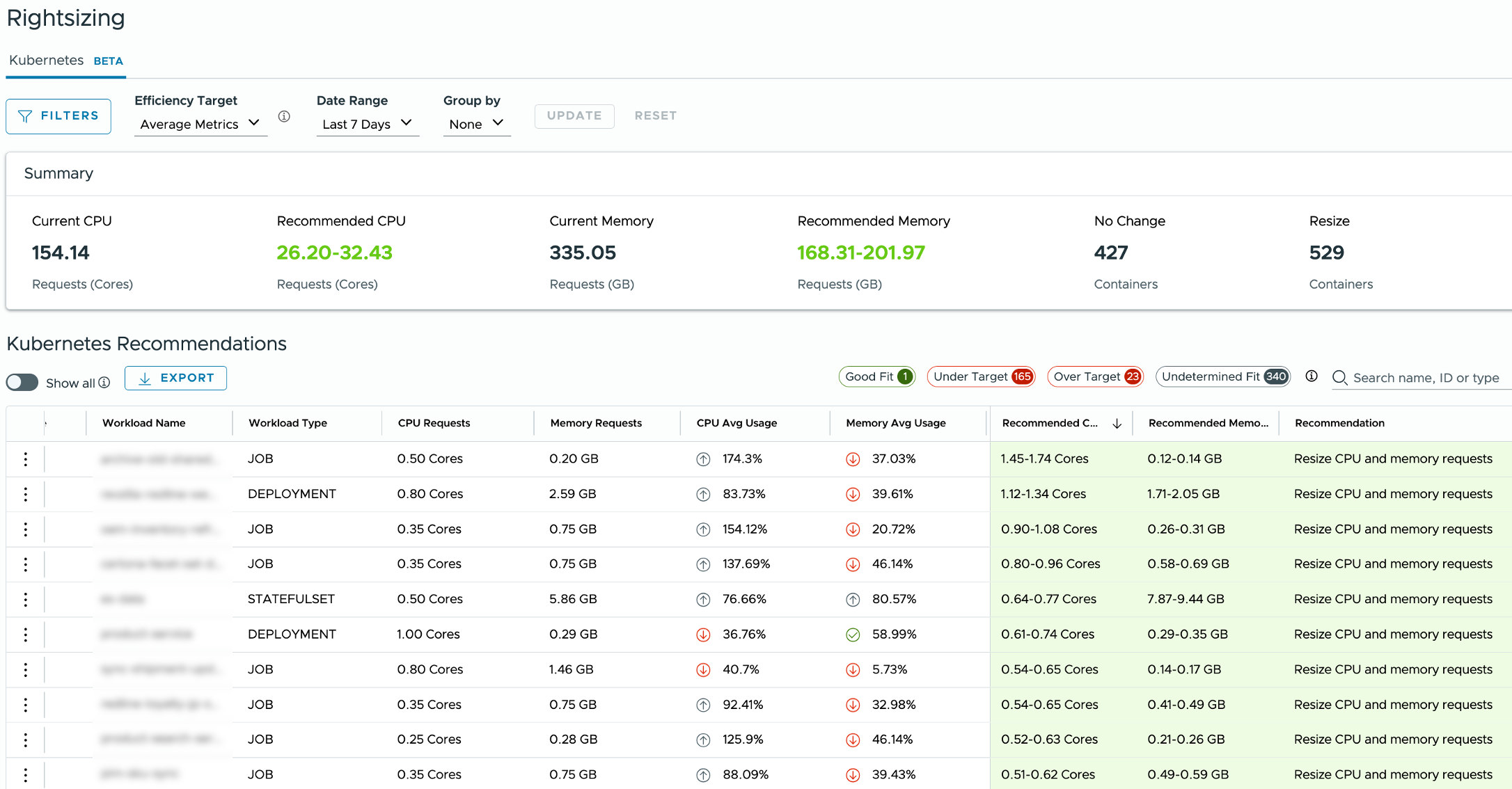Open the Efficiency Target dropdown

(x=200, y=124)
